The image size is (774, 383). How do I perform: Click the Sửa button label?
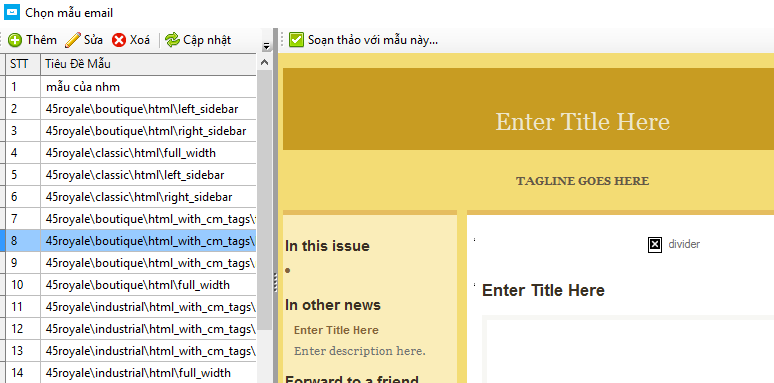[x=93, y=40]
